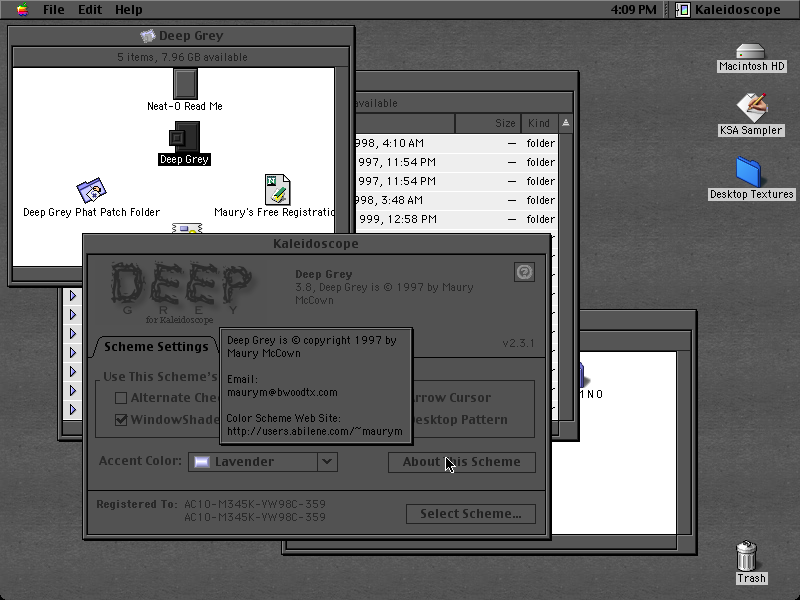
Task: Click the Kind column header in the list window
Action: [539, 123]
